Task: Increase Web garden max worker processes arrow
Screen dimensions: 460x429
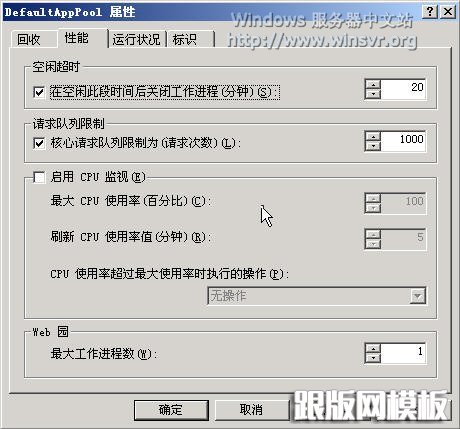Action: pyautogui.click(x=373, y=349)
